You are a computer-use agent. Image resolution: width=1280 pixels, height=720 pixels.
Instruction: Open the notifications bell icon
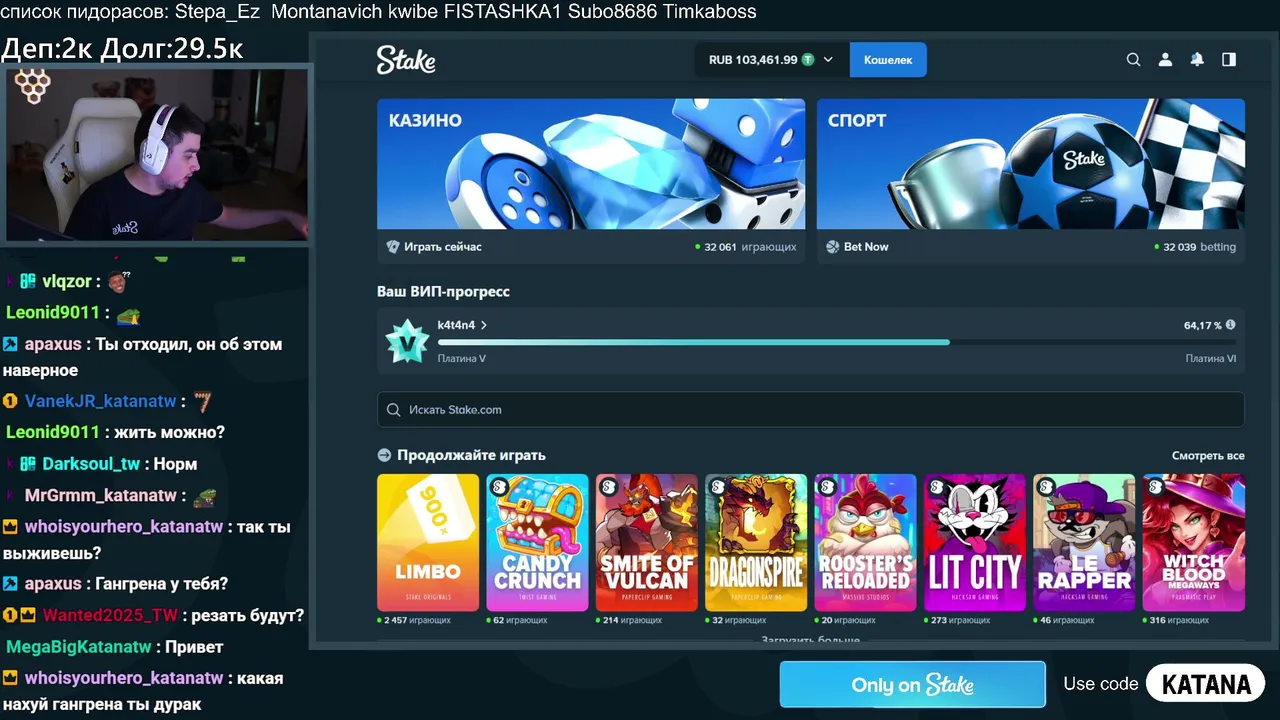(1197, 60)
